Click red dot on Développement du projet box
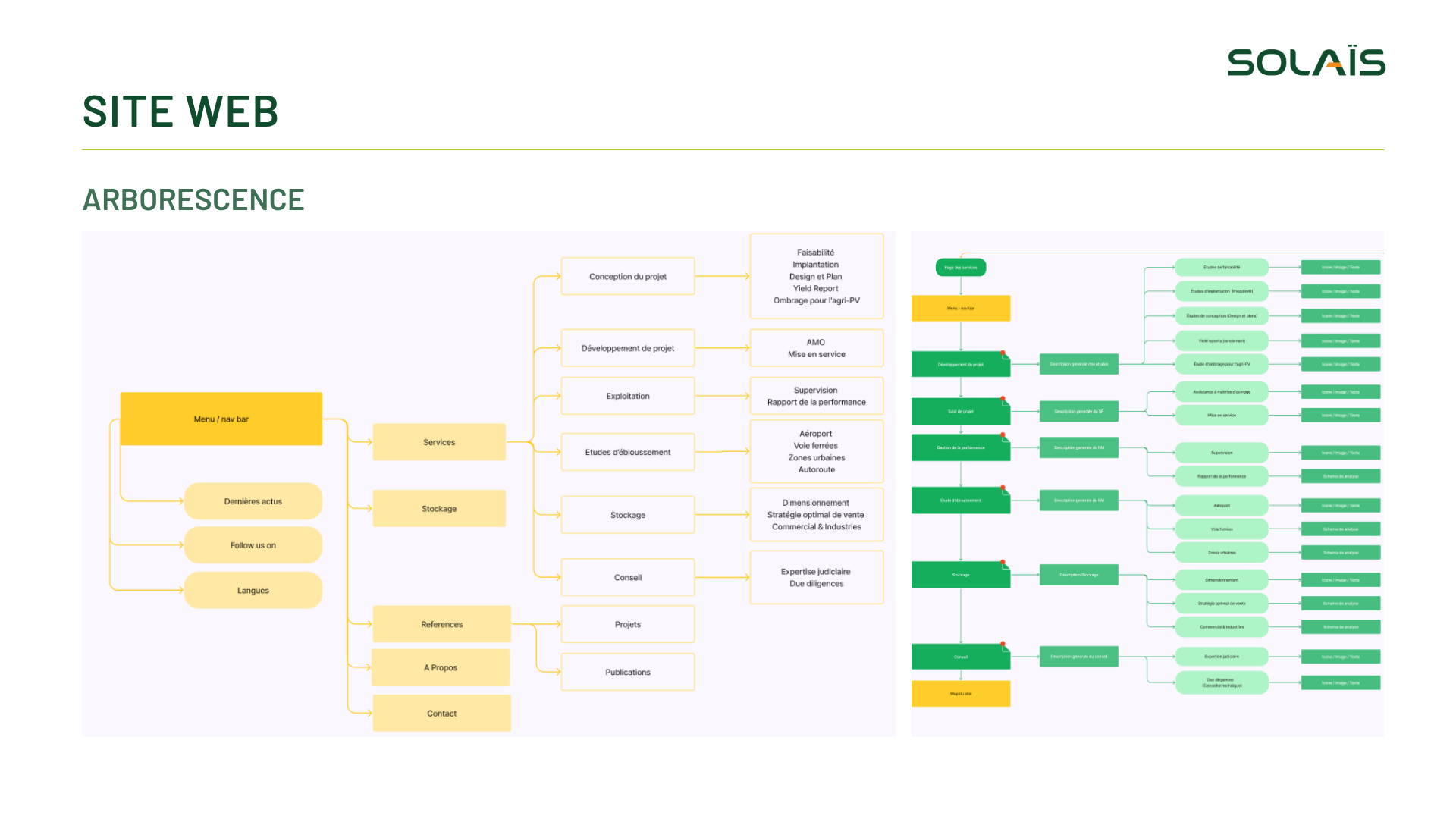This screenshot has height=819, width=1456. (1003, 353)
